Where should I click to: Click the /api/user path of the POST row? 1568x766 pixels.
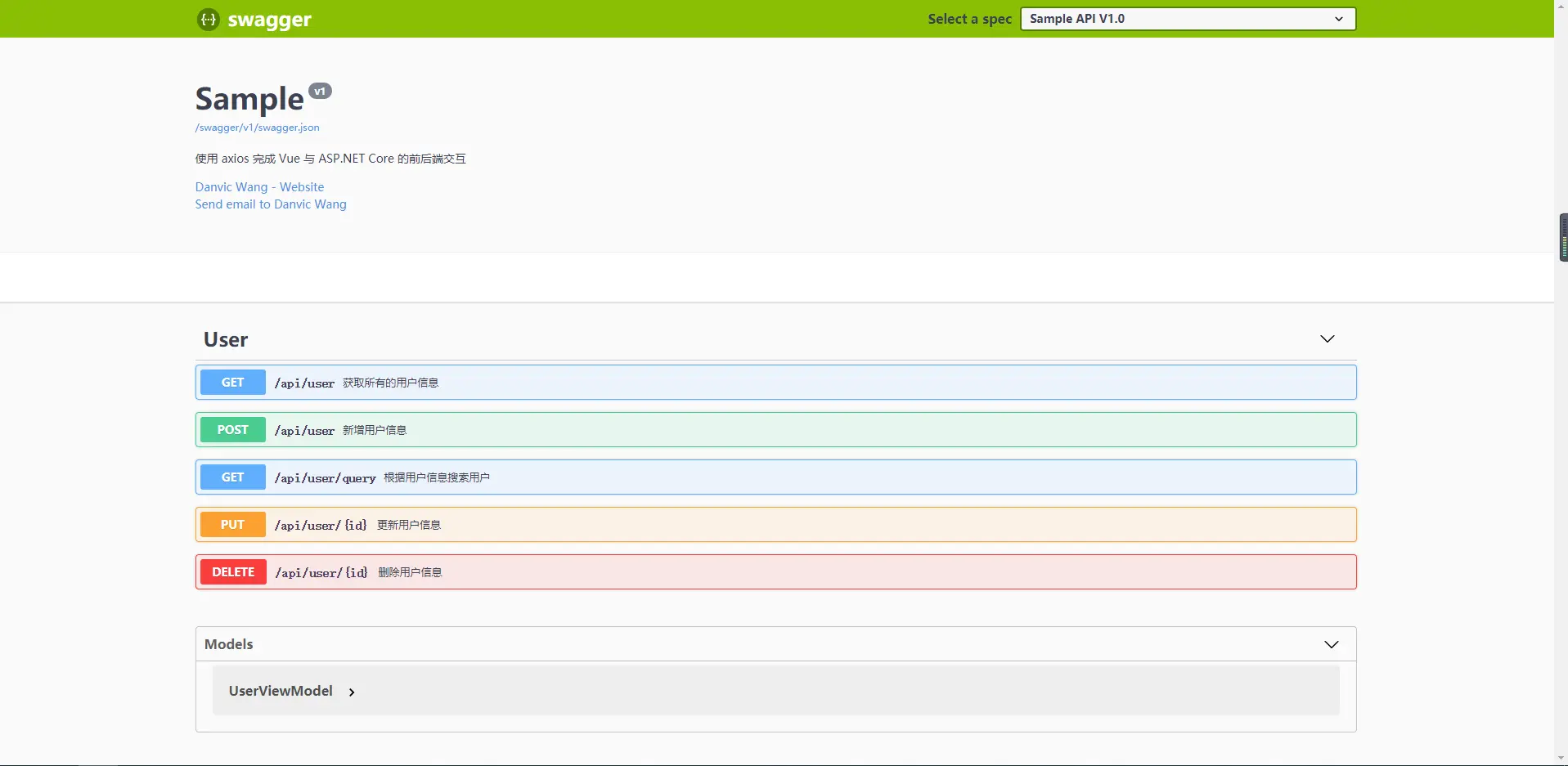tap(304, 431)
